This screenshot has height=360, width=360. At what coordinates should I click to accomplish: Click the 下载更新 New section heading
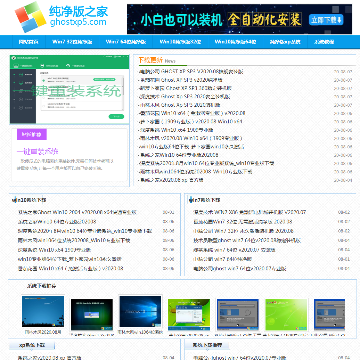click(156, 61)
